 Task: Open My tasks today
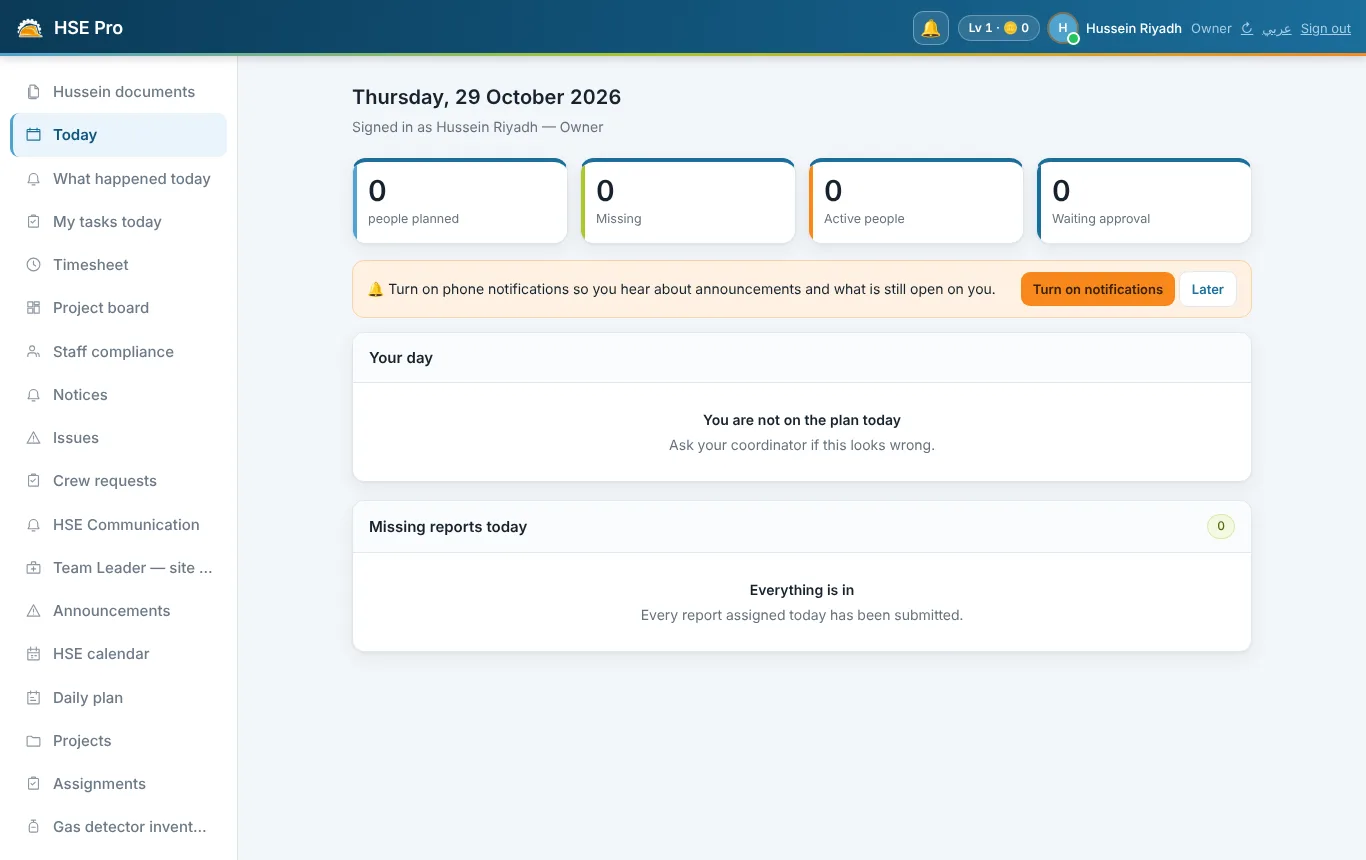pos(118,222)
